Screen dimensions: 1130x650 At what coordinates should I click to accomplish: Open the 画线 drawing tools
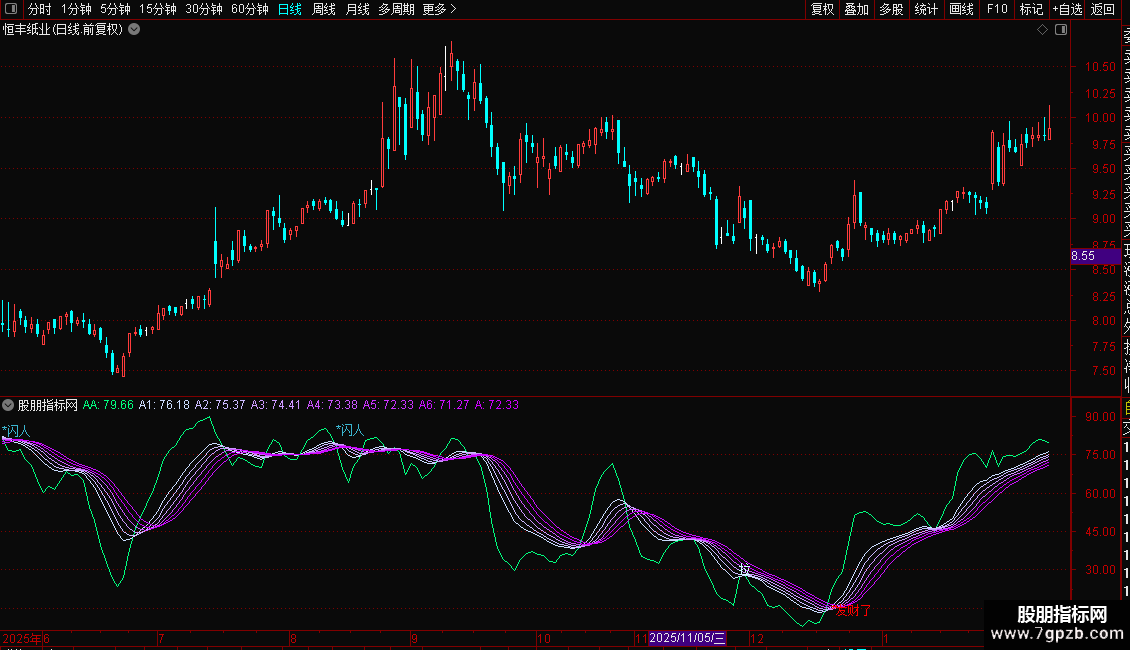pyautogui.click(x=961, y=9)
